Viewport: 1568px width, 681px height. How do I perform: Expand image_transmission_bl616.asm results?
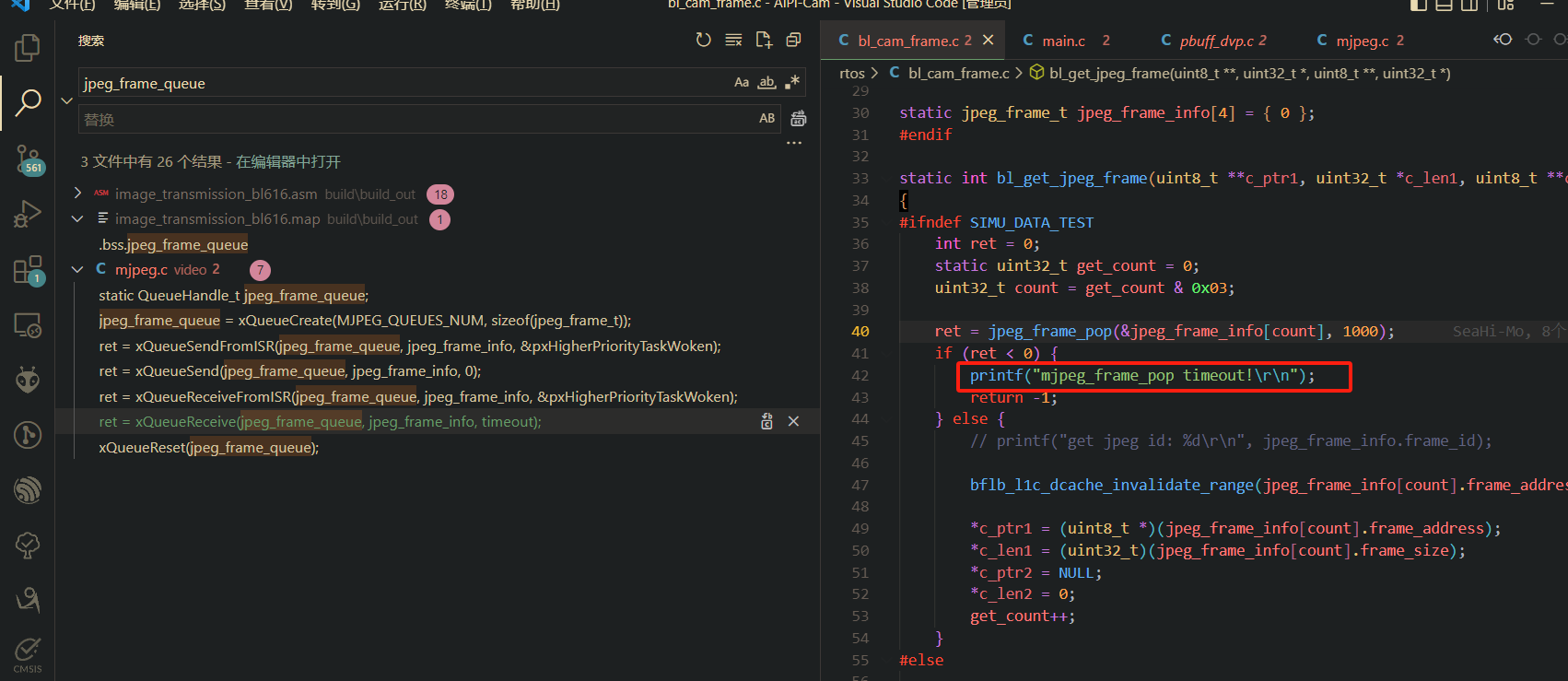pos(77,194)
